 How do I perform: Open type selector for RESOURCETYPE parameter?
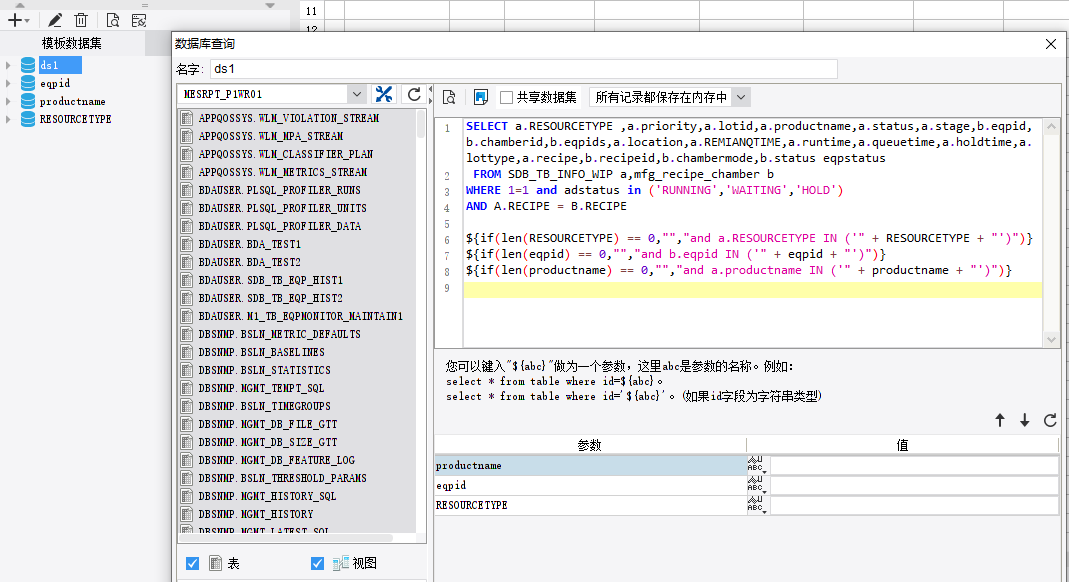[757, 505]
